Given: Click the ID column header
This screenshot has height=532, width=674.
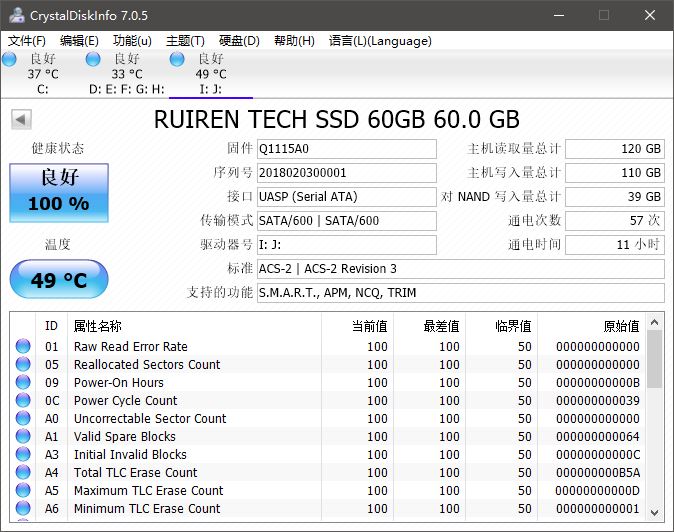Looking at the screenshot, I should tap(51, 326).
